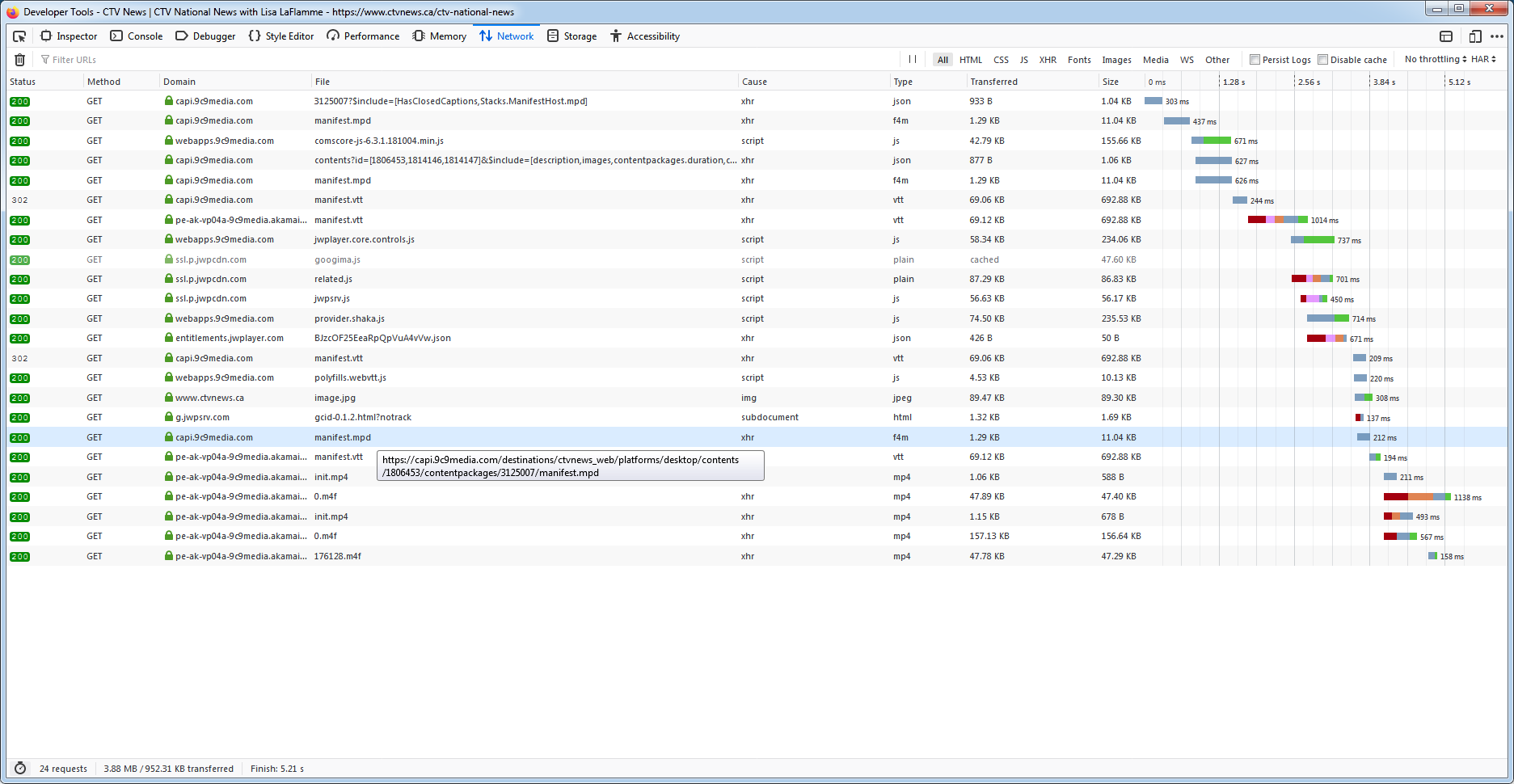
Task: Sort by Transferred column header
Action: [x=1033, y=82]
